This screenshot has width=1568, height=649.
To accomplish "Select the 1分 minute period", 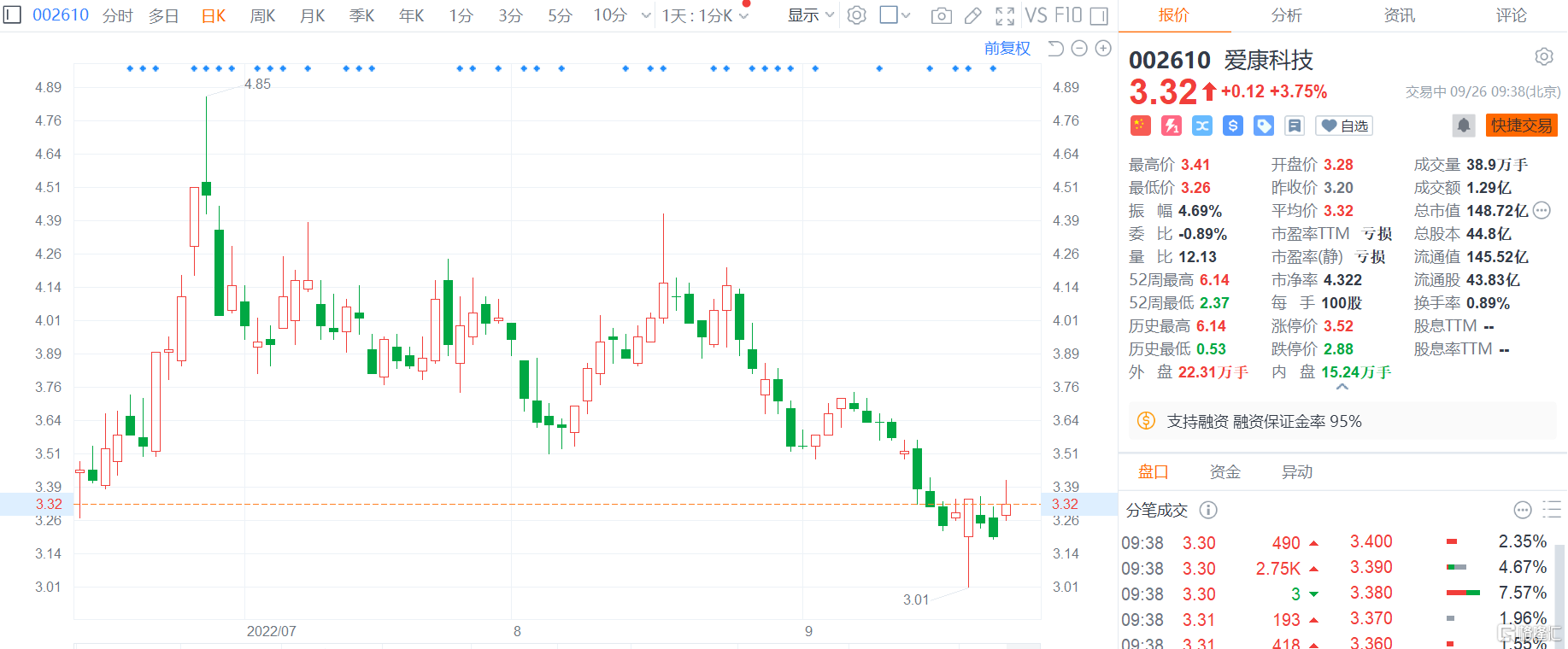I will click(x=461, y=15).
